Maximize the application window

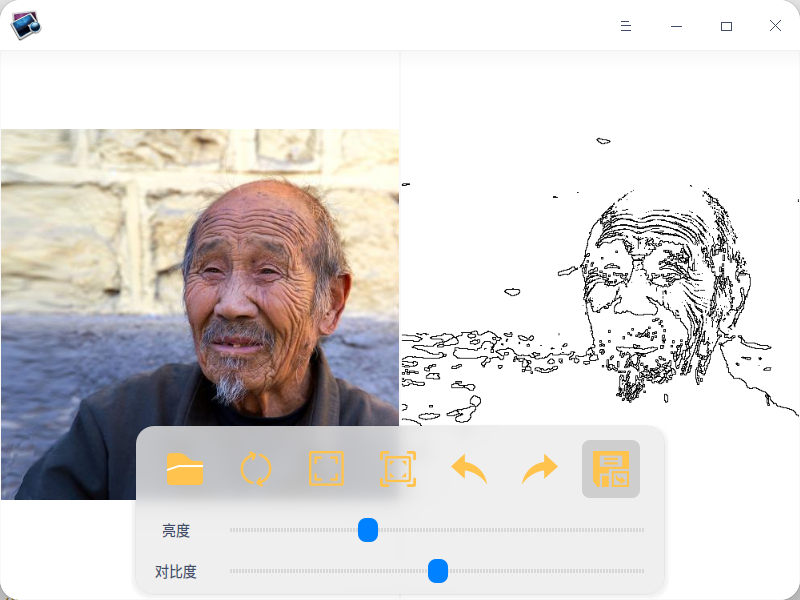pyautogui.click(x=727, y=26)
